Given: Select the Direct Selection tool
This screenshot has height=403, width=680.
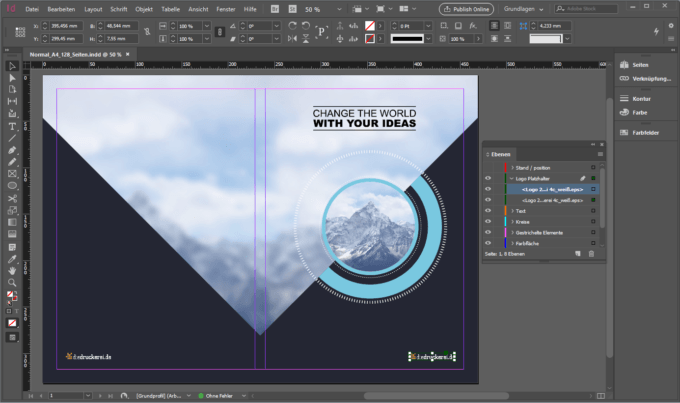Looking at the screenshot, I should [12, 78].
